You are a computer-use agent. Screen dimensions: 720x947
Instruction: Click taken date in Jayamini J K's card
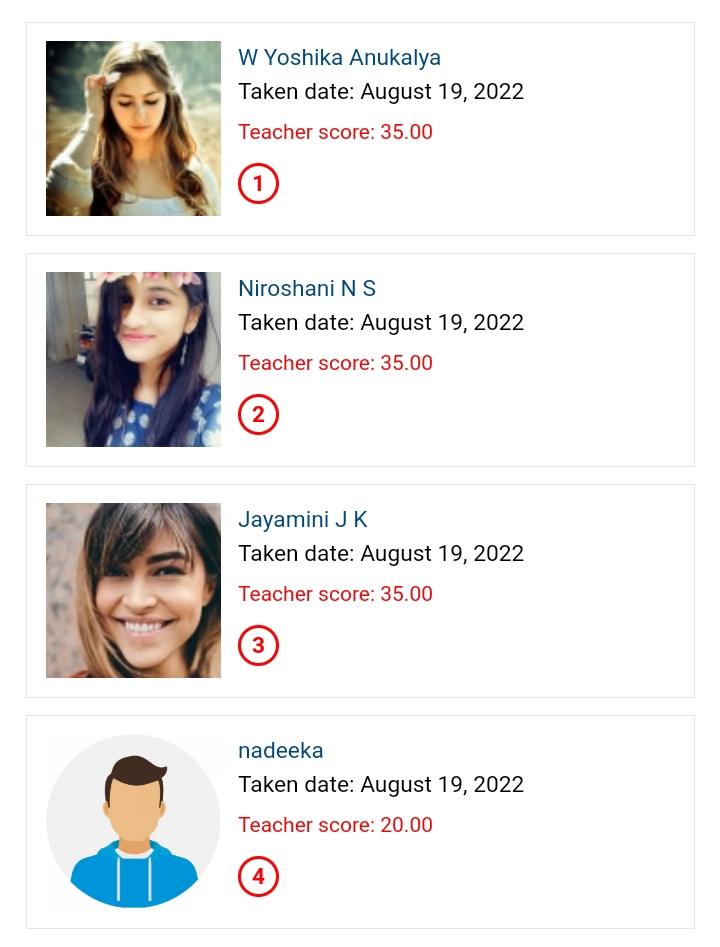pyautogui.click(x=381, y=554)
